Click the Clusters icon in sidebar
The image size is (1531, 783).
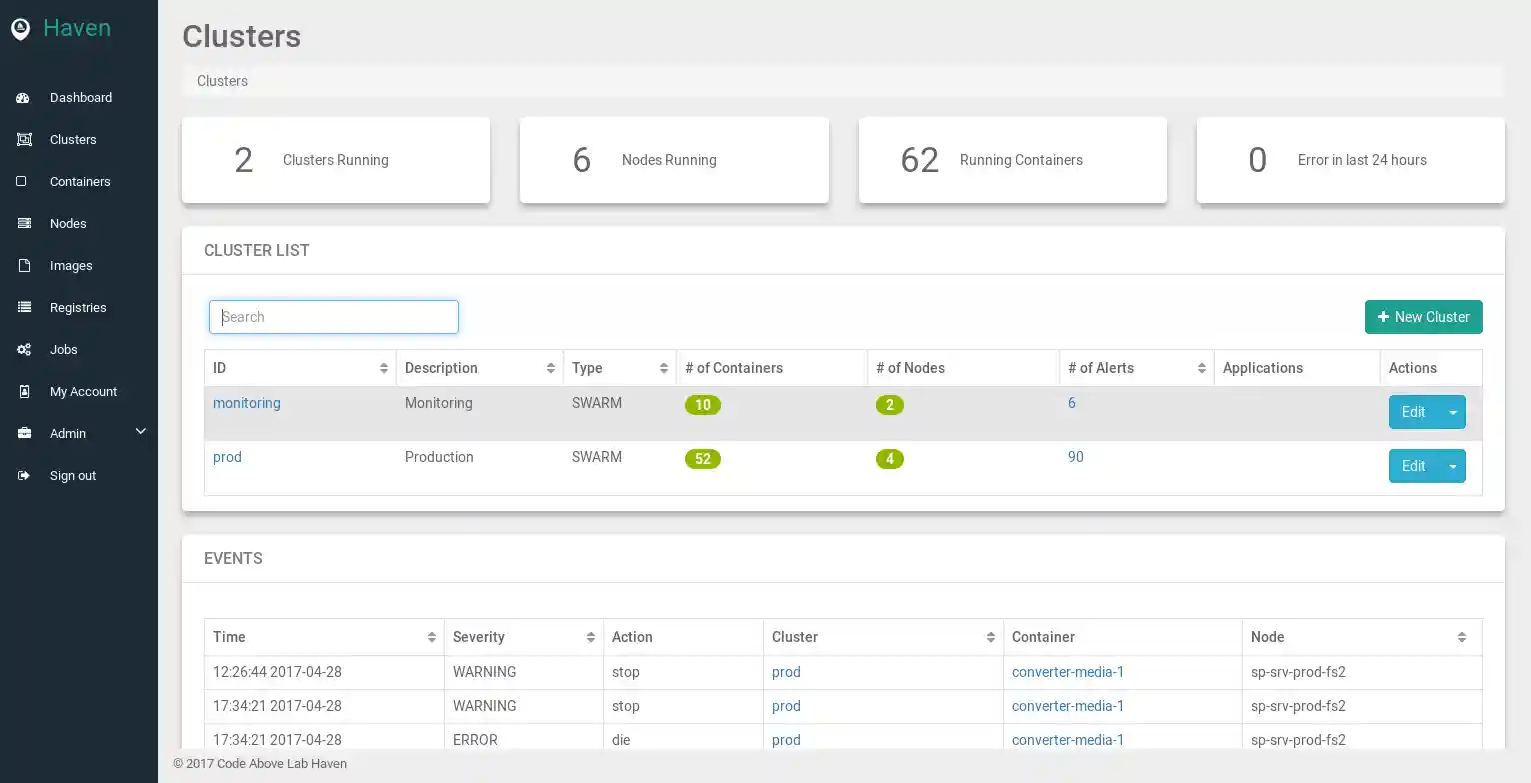(x=23, y=140)
